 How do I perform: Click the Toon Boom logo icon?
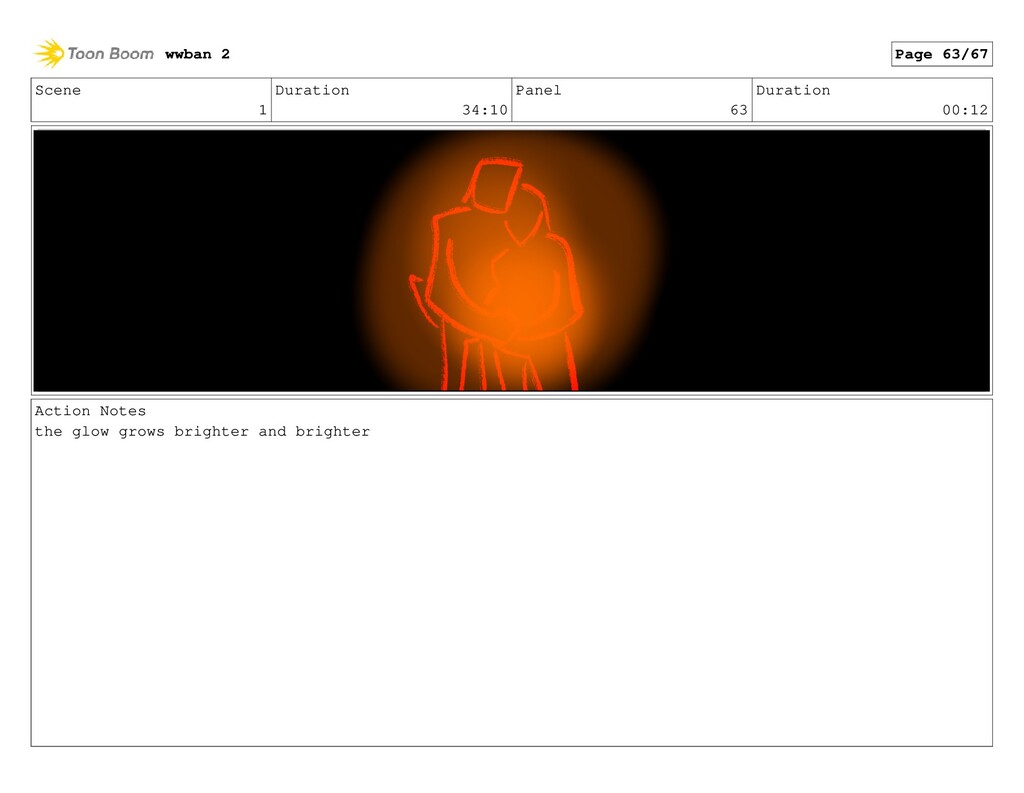pyautogui.click(x=49, y=54)
